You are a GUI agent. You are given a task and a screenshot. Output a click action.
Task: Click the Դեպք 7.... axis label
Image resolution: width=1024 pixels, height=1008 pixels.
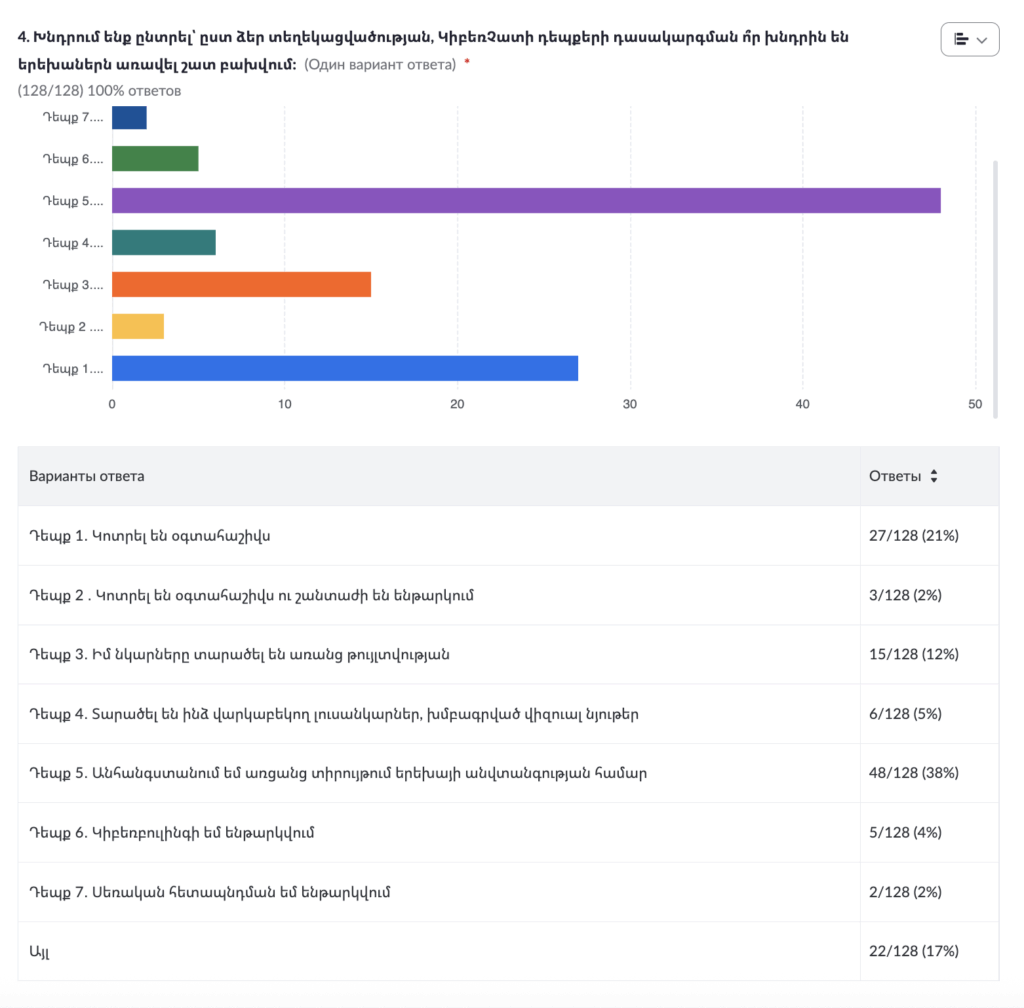73,117
